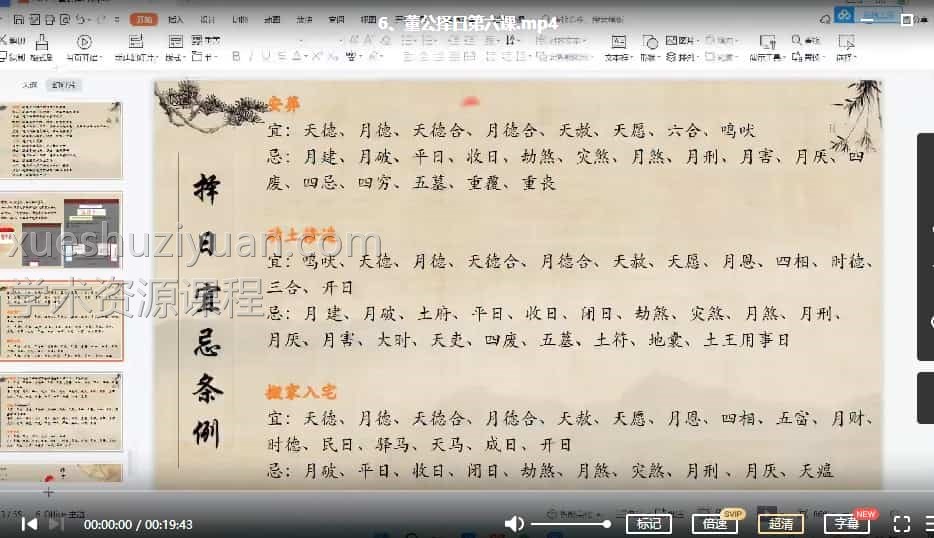Open the playlist menu icon

(x=927, y=523)
